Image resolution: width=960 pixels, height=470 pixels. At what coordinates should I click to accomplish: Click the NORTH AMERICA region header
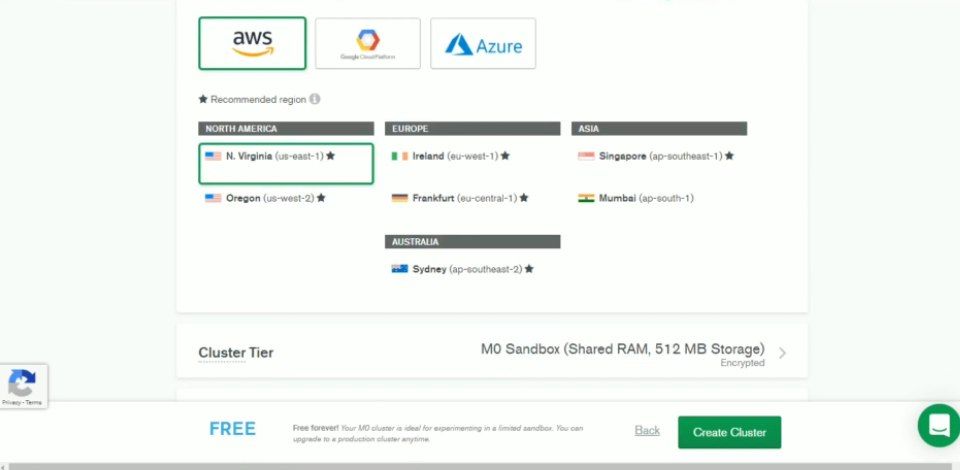286,129
